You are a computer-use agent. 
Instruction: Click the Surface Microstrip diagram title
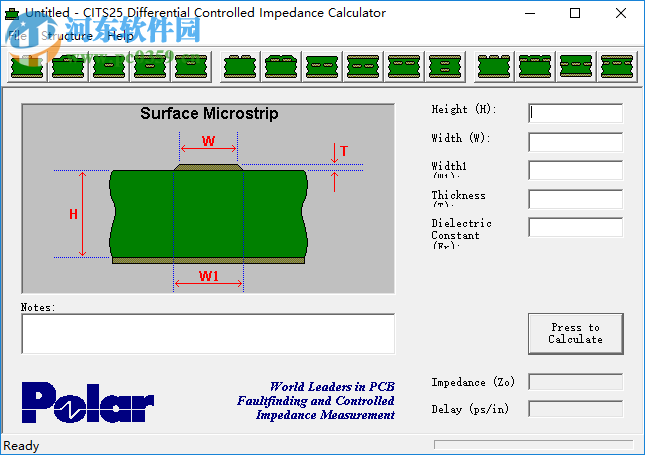[x=209, y=113]
